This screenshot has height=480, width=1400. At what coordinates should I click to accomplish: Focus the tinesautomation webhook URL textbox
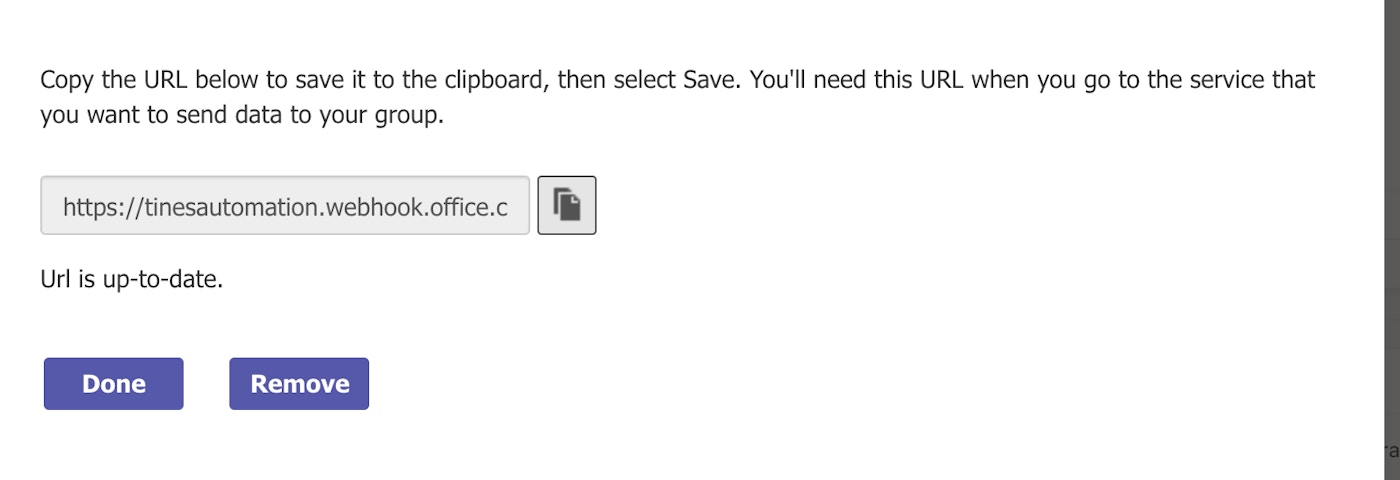(x=285, y=207)
